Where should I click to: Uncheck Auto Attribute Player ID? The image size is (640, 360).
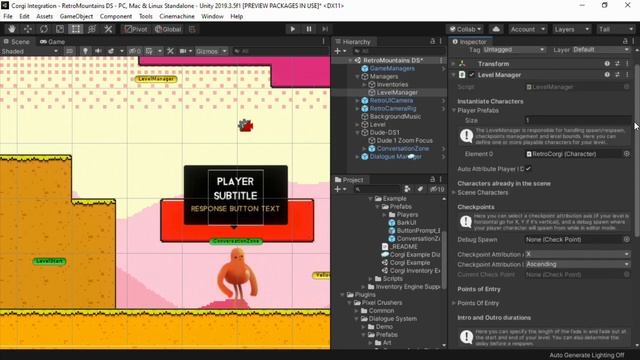coord(529,169)
